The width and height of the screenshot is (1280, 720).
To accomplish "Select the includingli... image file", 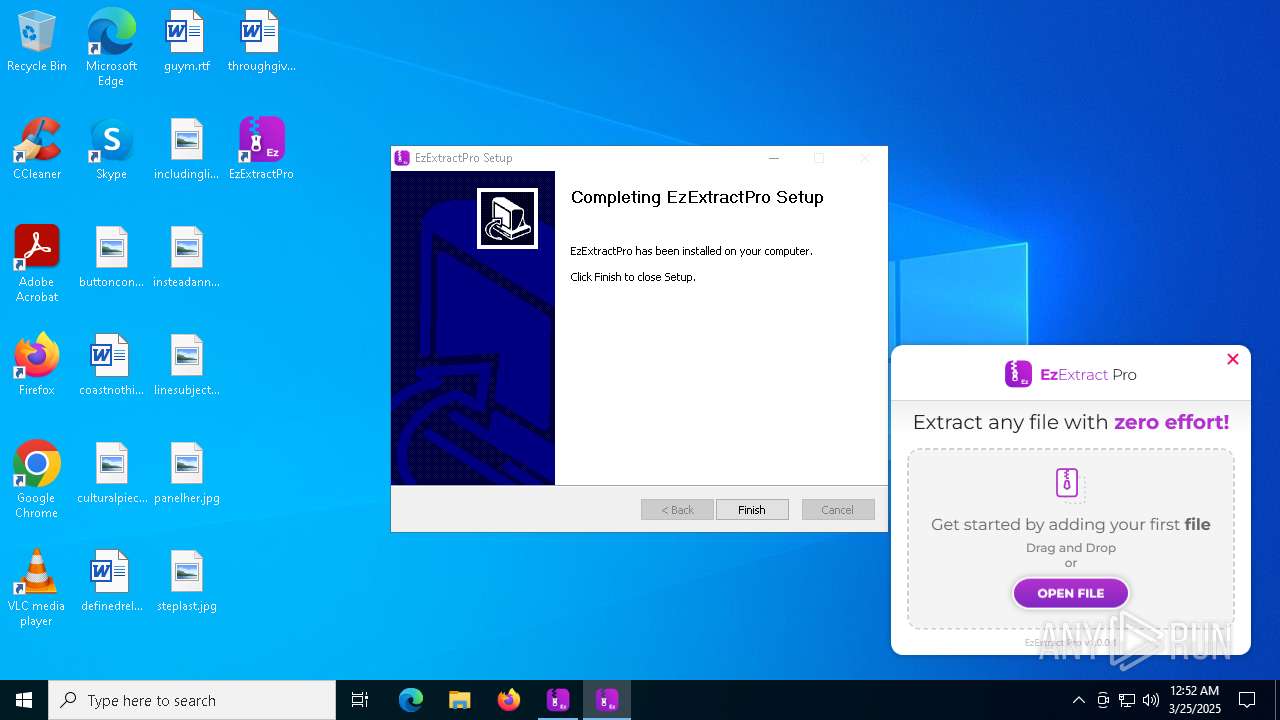I will [187, 150].
